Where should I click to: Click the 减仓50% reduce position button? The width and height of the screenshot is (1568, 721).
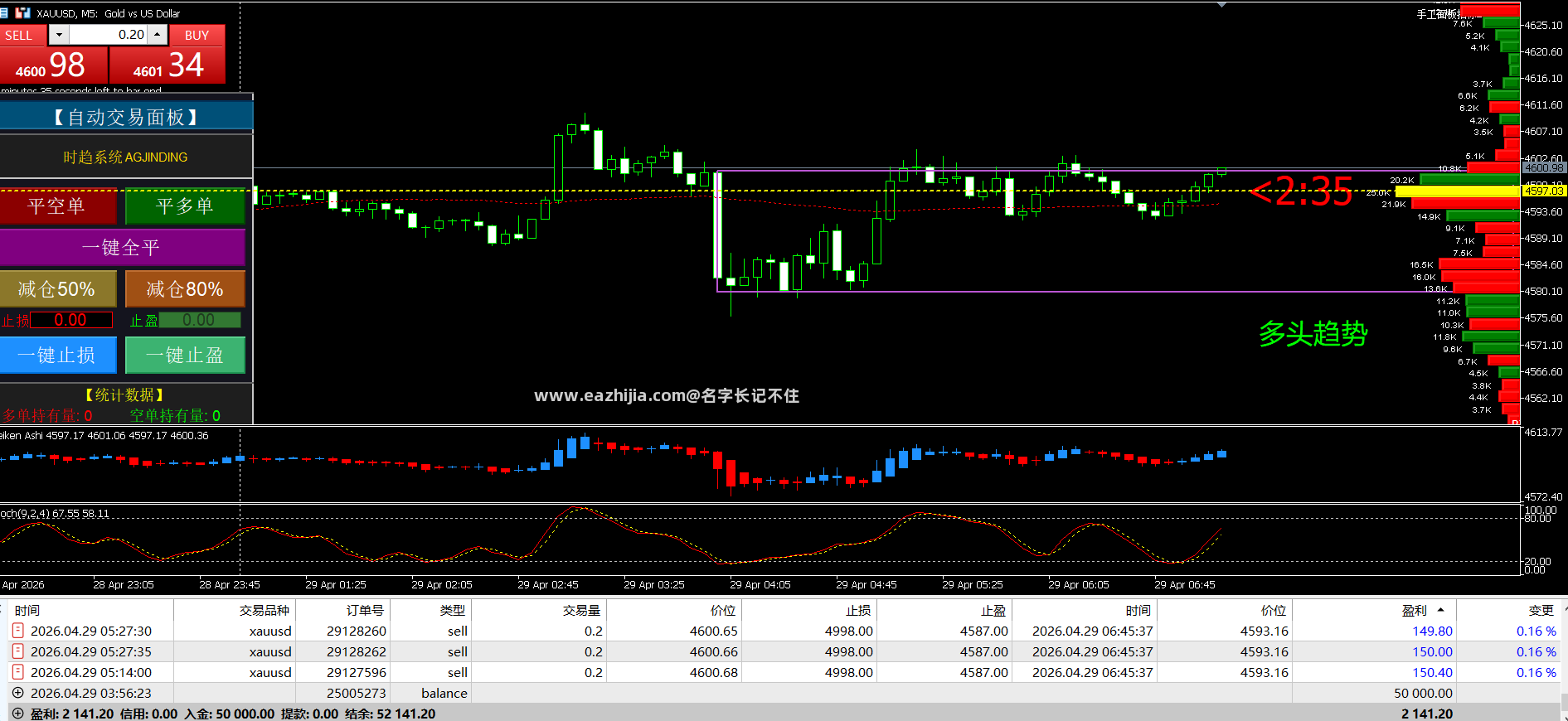58,288
